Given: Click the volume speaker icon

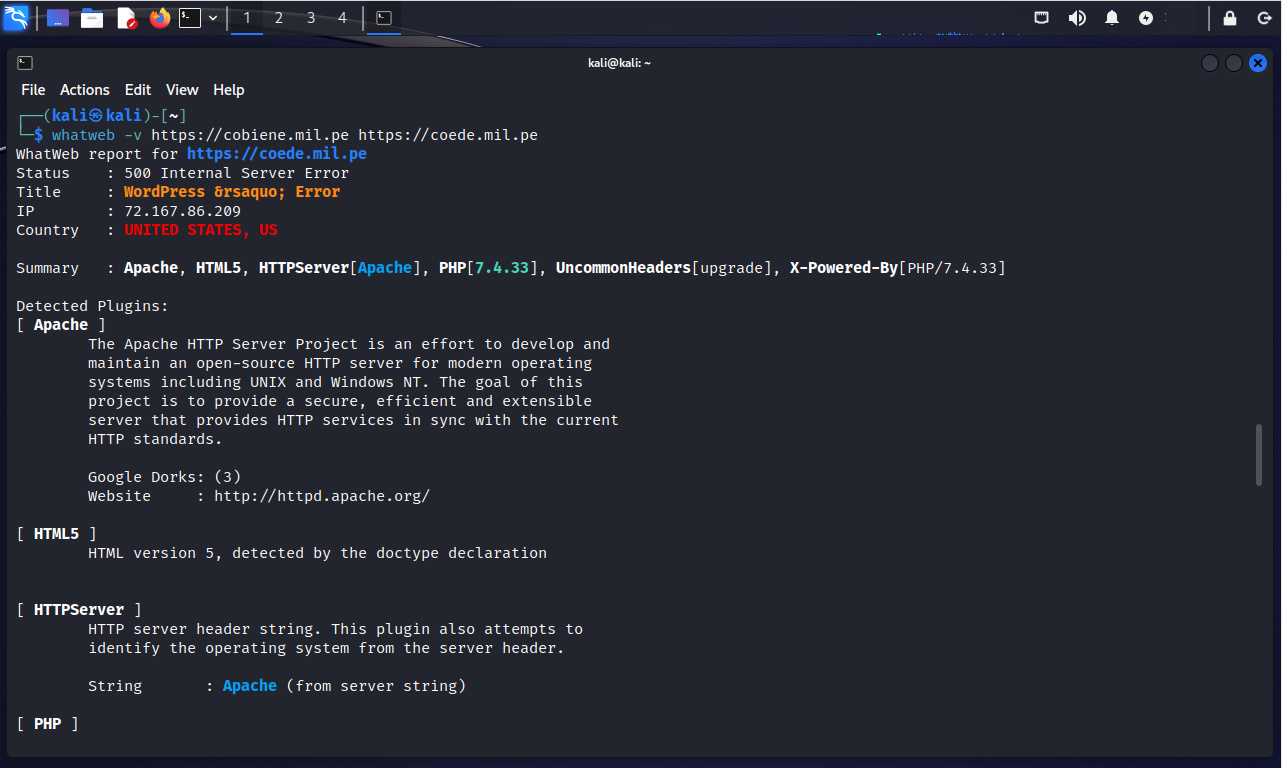Looking at the screenshot, I should 1077,18.
